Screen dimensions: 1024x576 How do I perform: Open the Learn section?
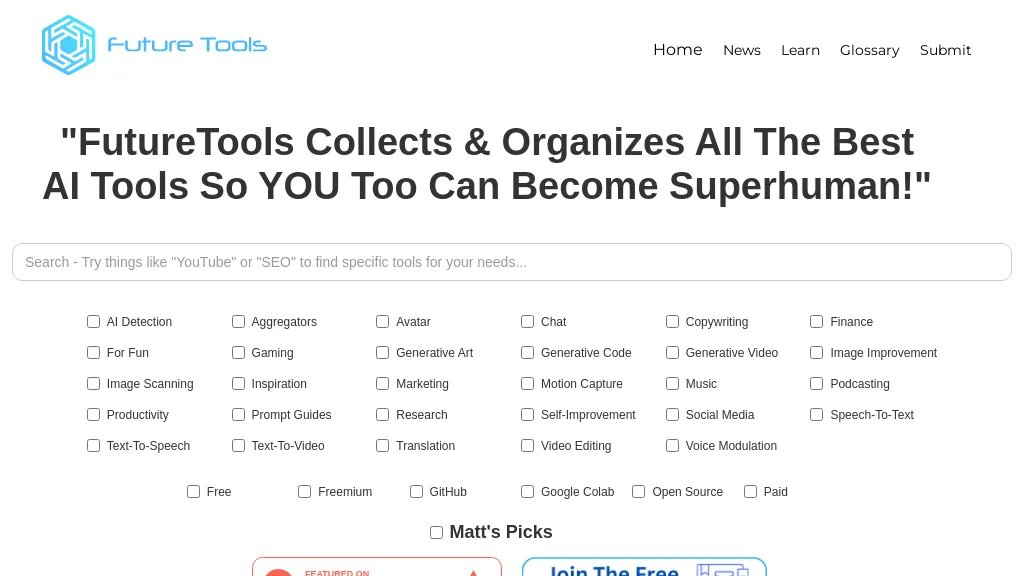coord(800,50)
